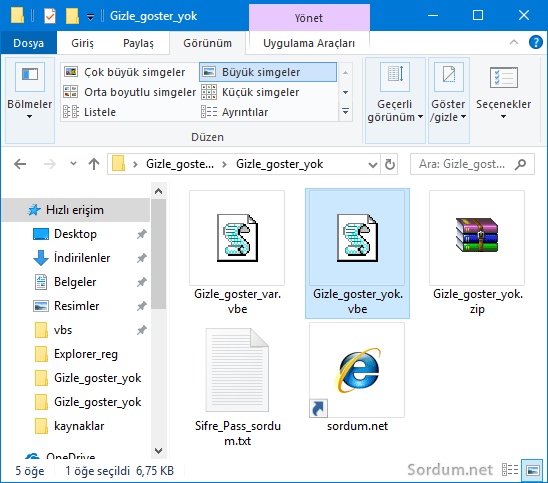Open the Uygulama Araçları tab
548x483 pixels.
click(x=309, y=43)
